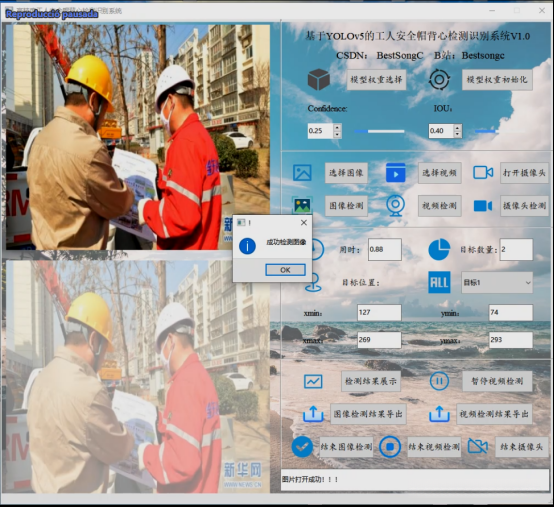Click the blue ALL icon
Screen dimensions: 554x507
click(439, 282)
